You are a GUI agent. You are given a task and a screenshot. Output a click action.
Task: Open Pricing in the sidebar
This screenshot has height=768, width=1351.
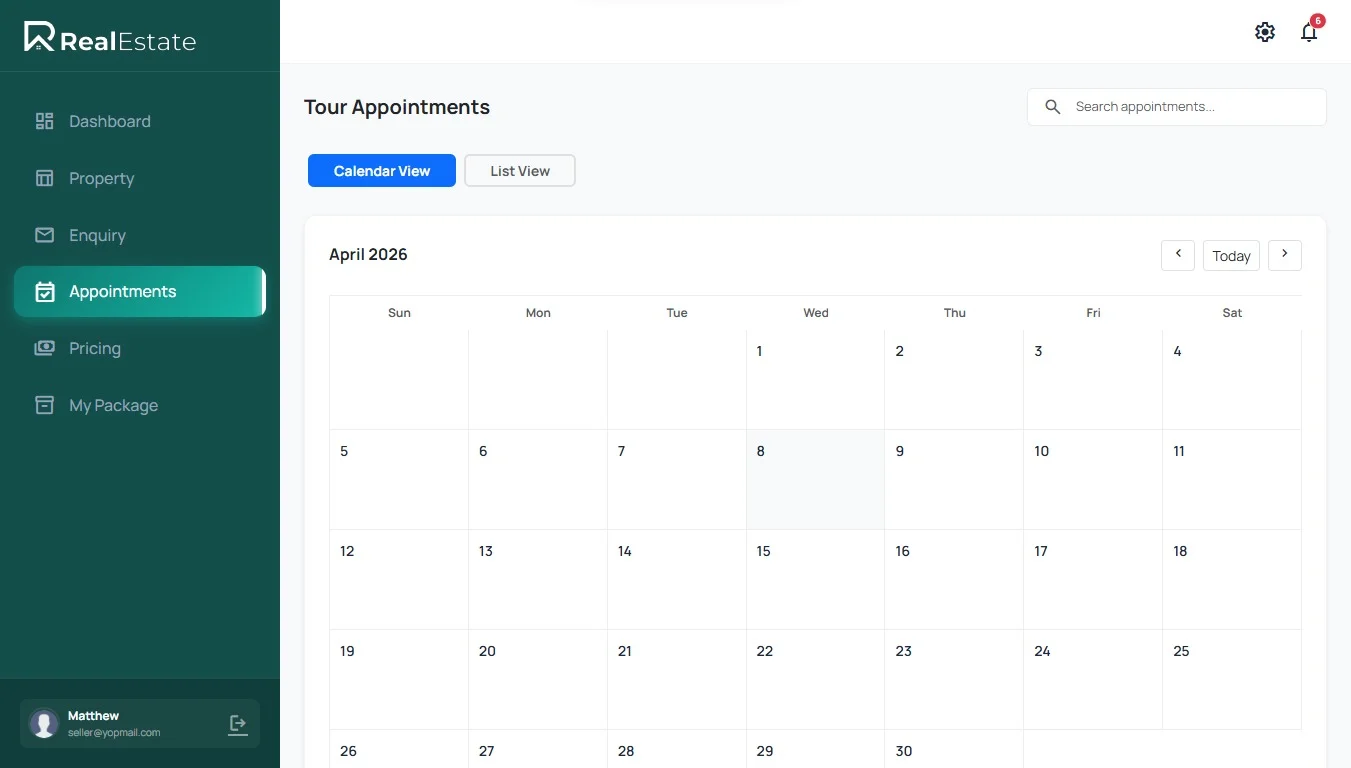94,348
